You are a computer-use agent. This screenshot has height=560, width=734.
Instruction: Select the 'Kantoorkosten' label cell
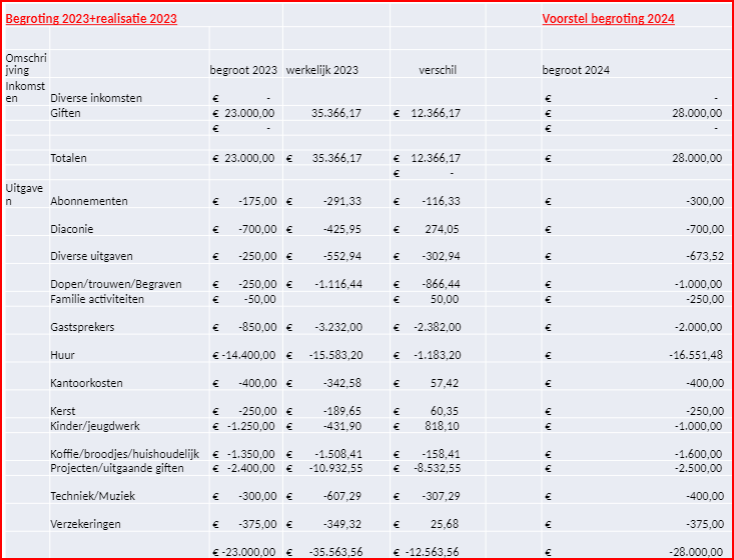(87, 383)
